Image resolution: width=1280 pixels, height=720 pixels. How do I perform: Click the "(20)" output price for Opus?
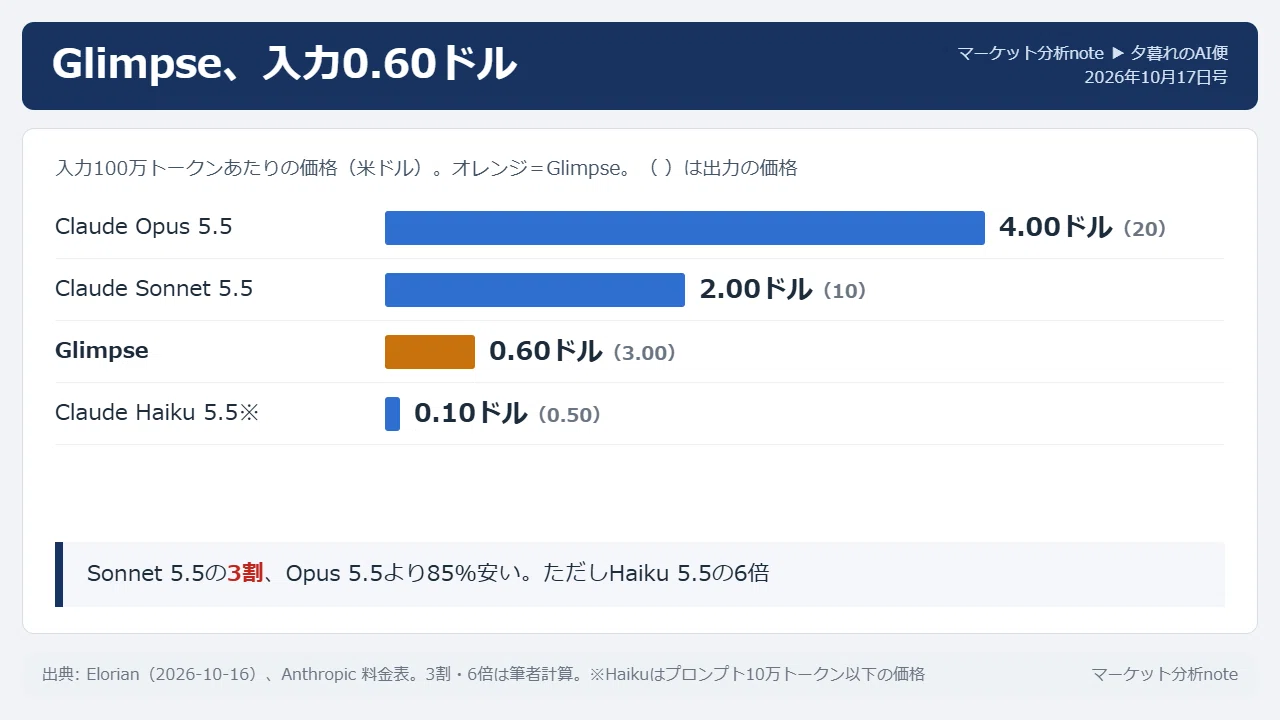point(1144,229)
